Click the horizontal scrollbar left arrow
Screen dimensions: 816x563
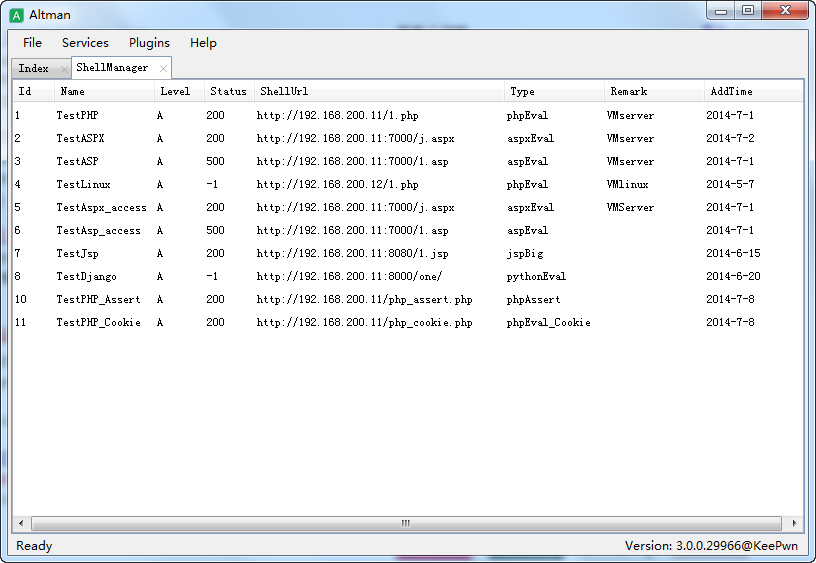coord(21,523)
